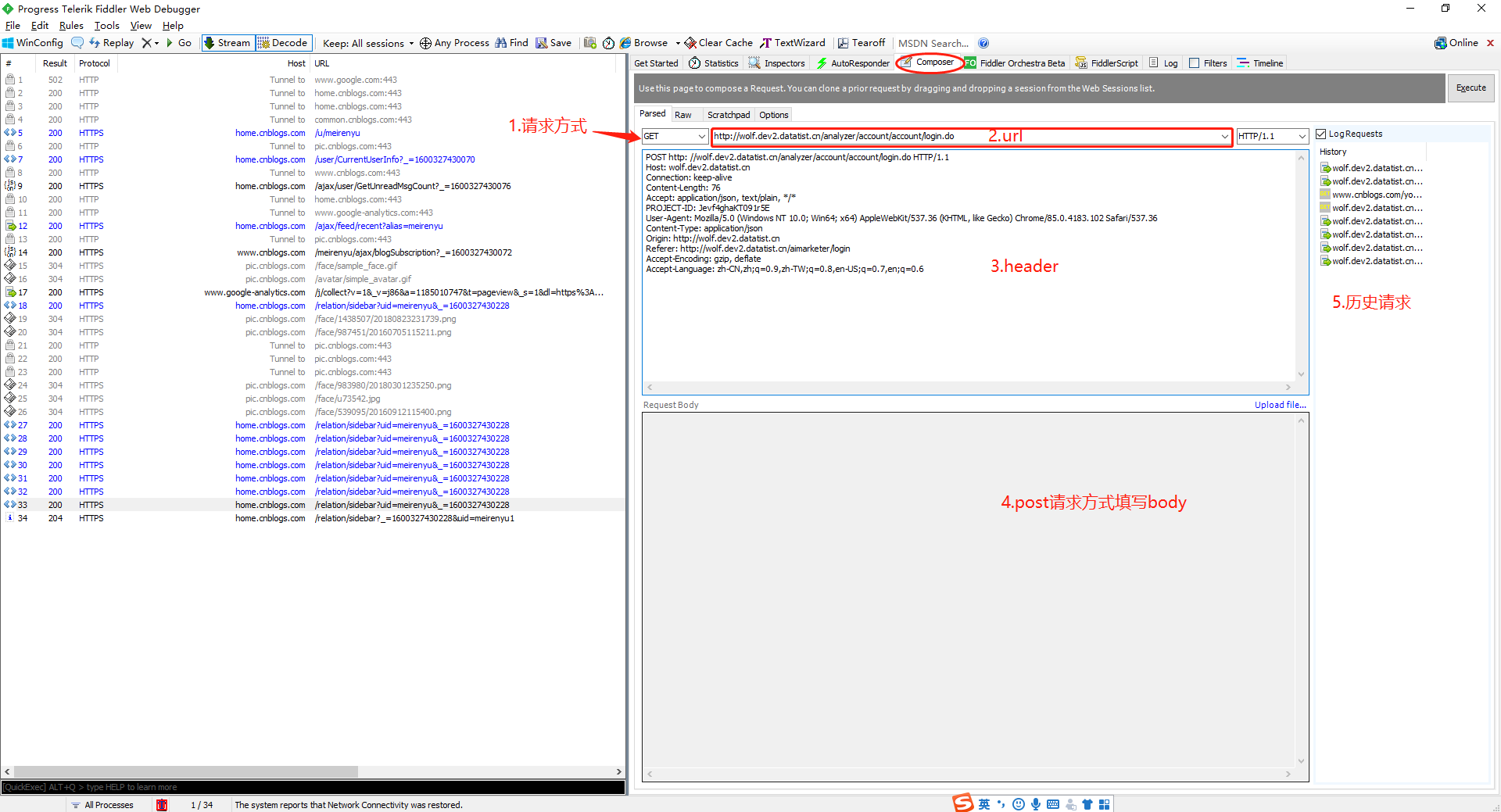Click the MSDN Search box
1501x812 pixels.
tap(933, 43)
